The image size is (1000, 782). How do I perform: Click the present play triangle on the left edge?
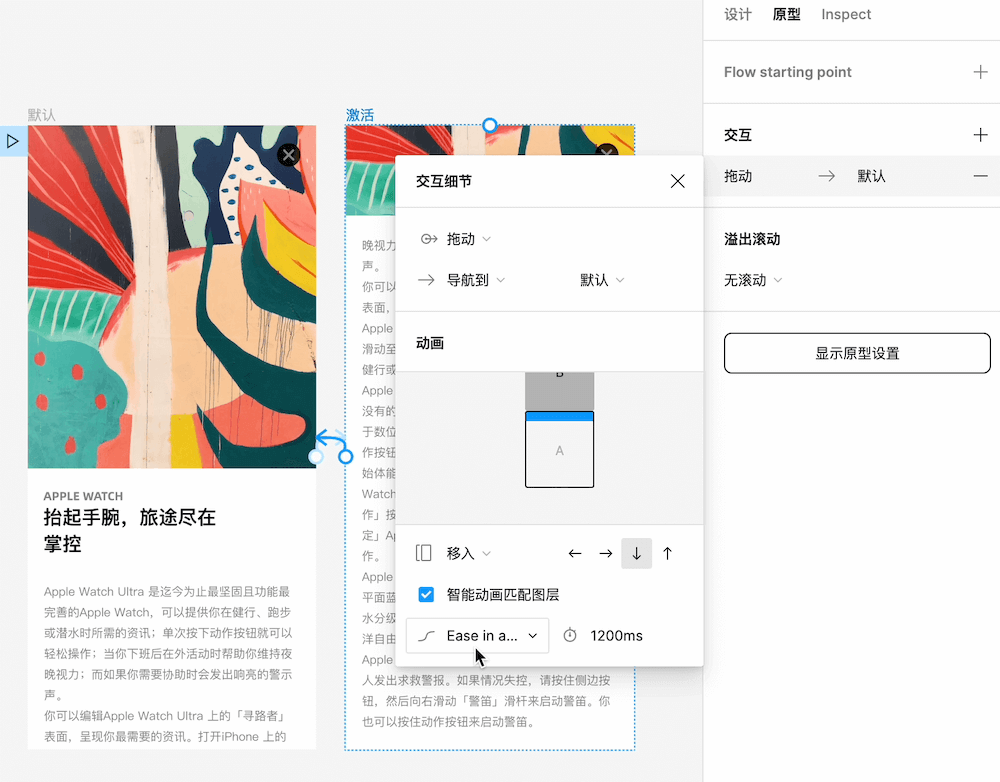pos(14,141)
